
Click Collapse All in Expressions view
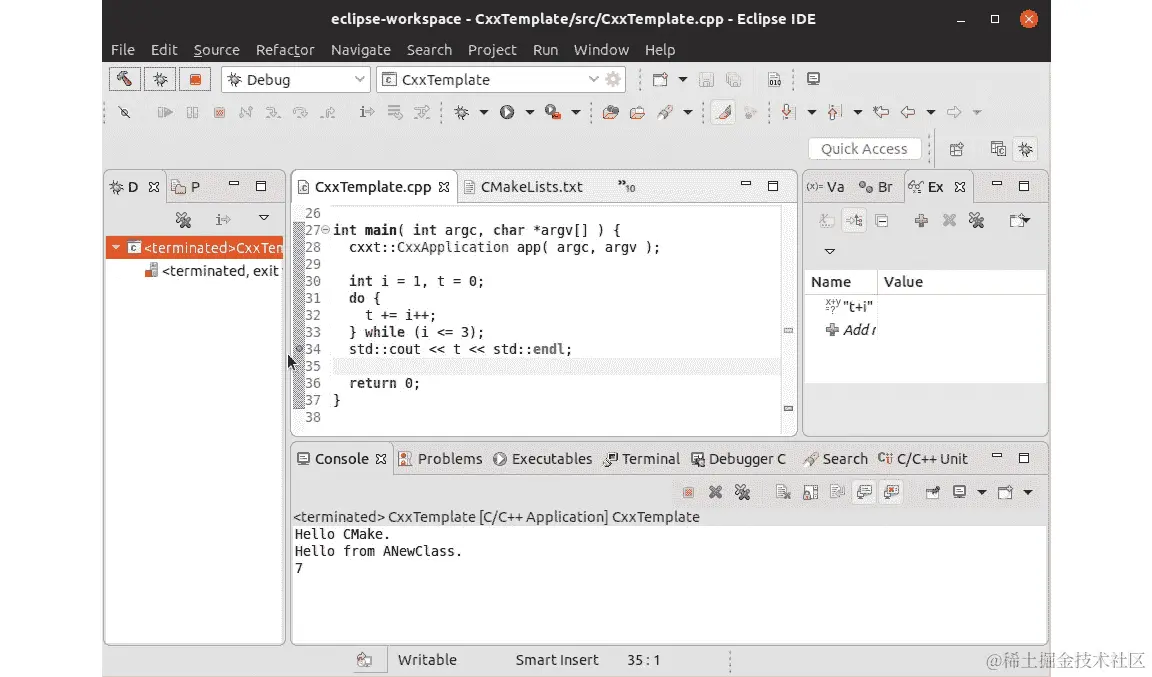click(x=882, y=220)
